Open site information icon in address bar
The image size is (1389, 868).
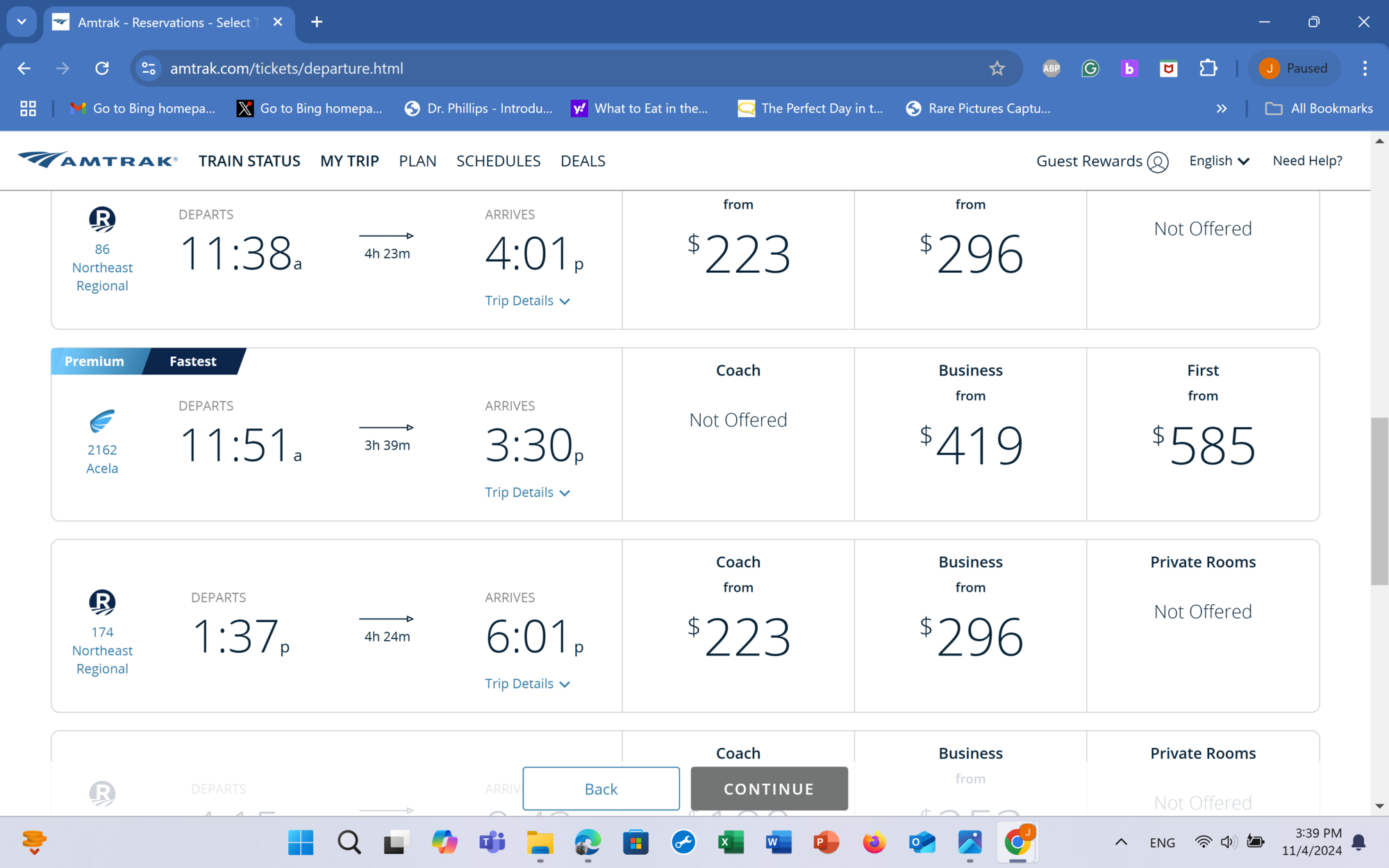tap(149, 68)
